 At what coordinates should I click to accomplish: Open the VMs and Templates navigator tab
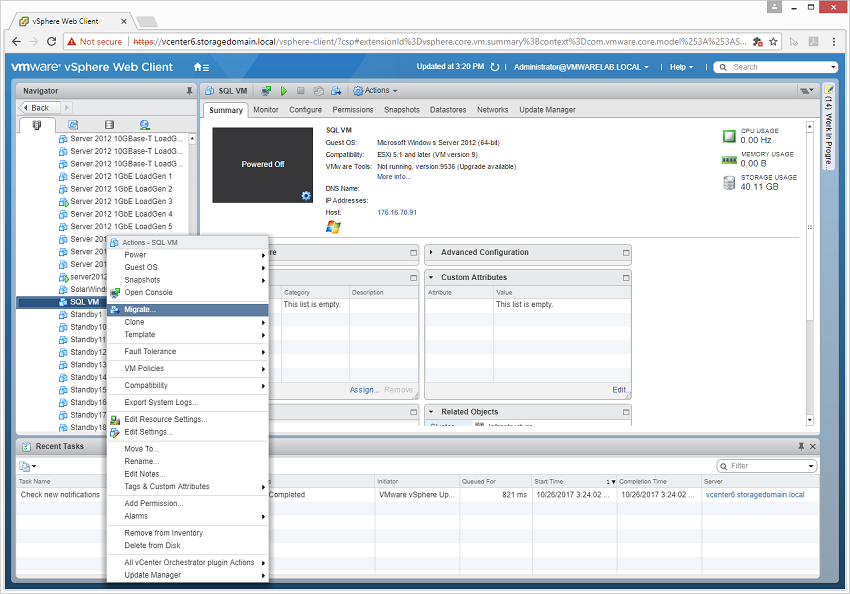73,125
